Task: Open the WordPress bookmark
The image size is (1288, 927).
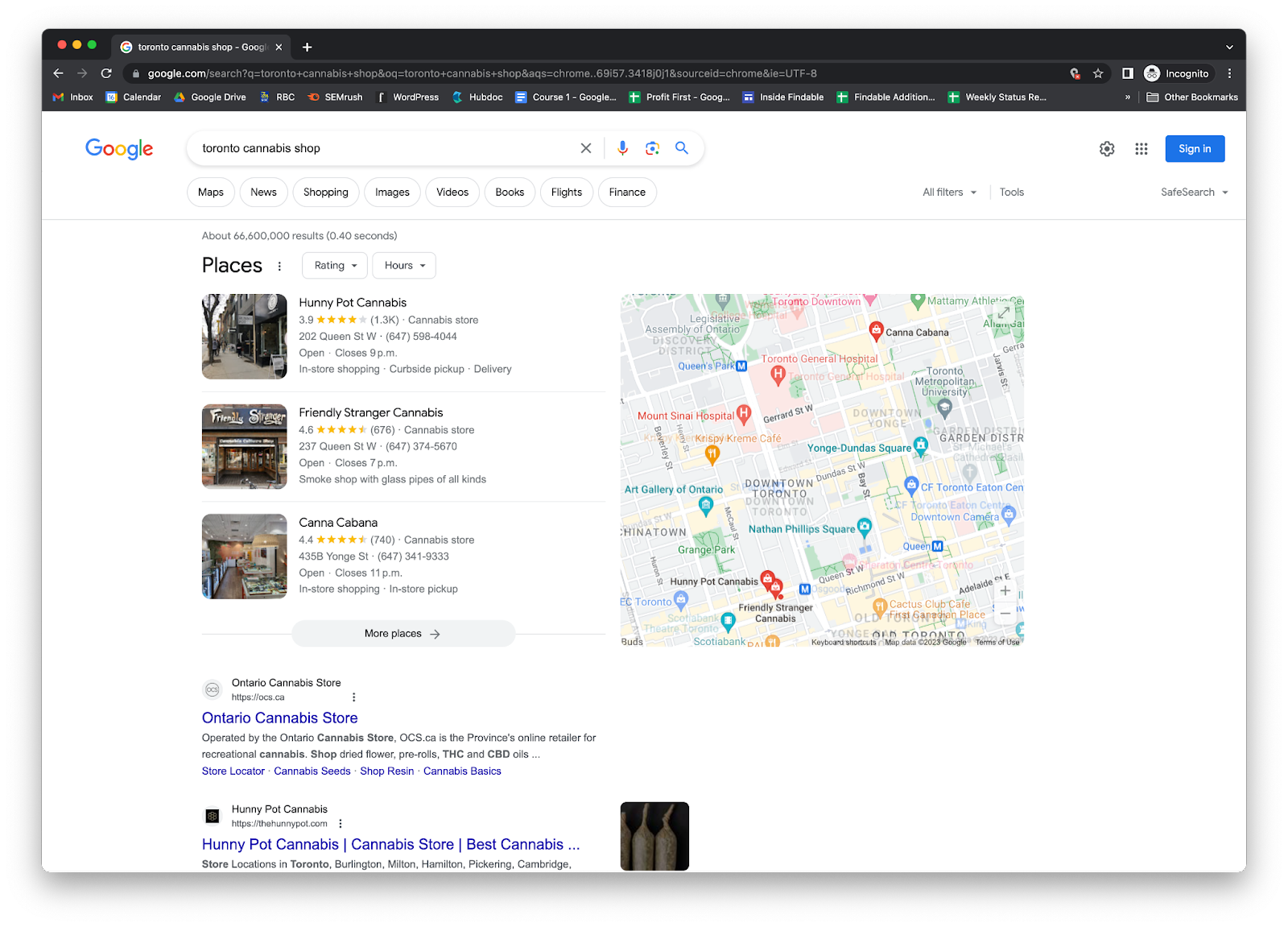Action: pos(407,97)
